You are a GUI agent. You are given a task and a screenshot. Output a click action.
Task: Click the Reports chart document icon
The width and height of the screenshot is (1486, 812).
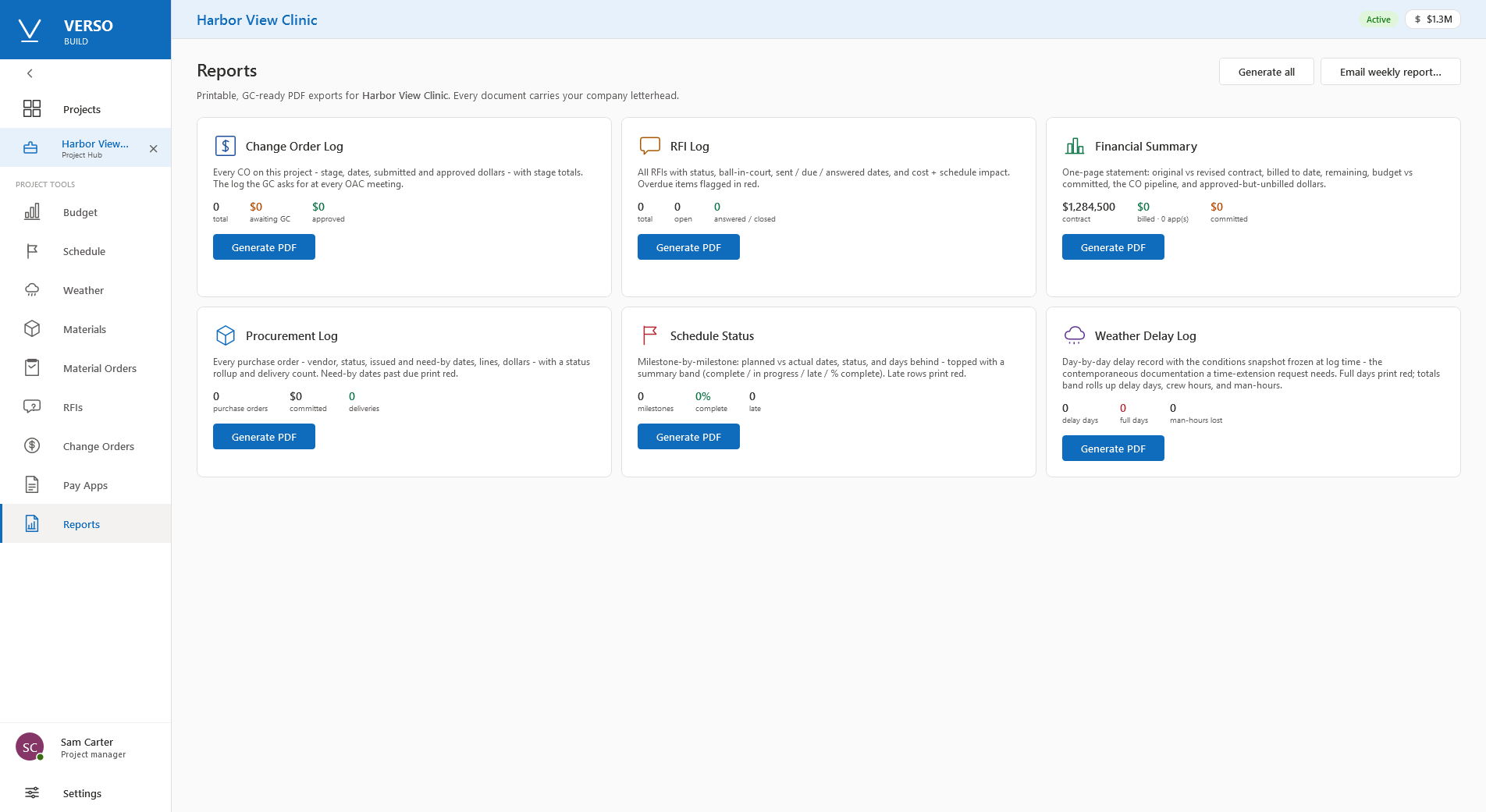(32, 524)
